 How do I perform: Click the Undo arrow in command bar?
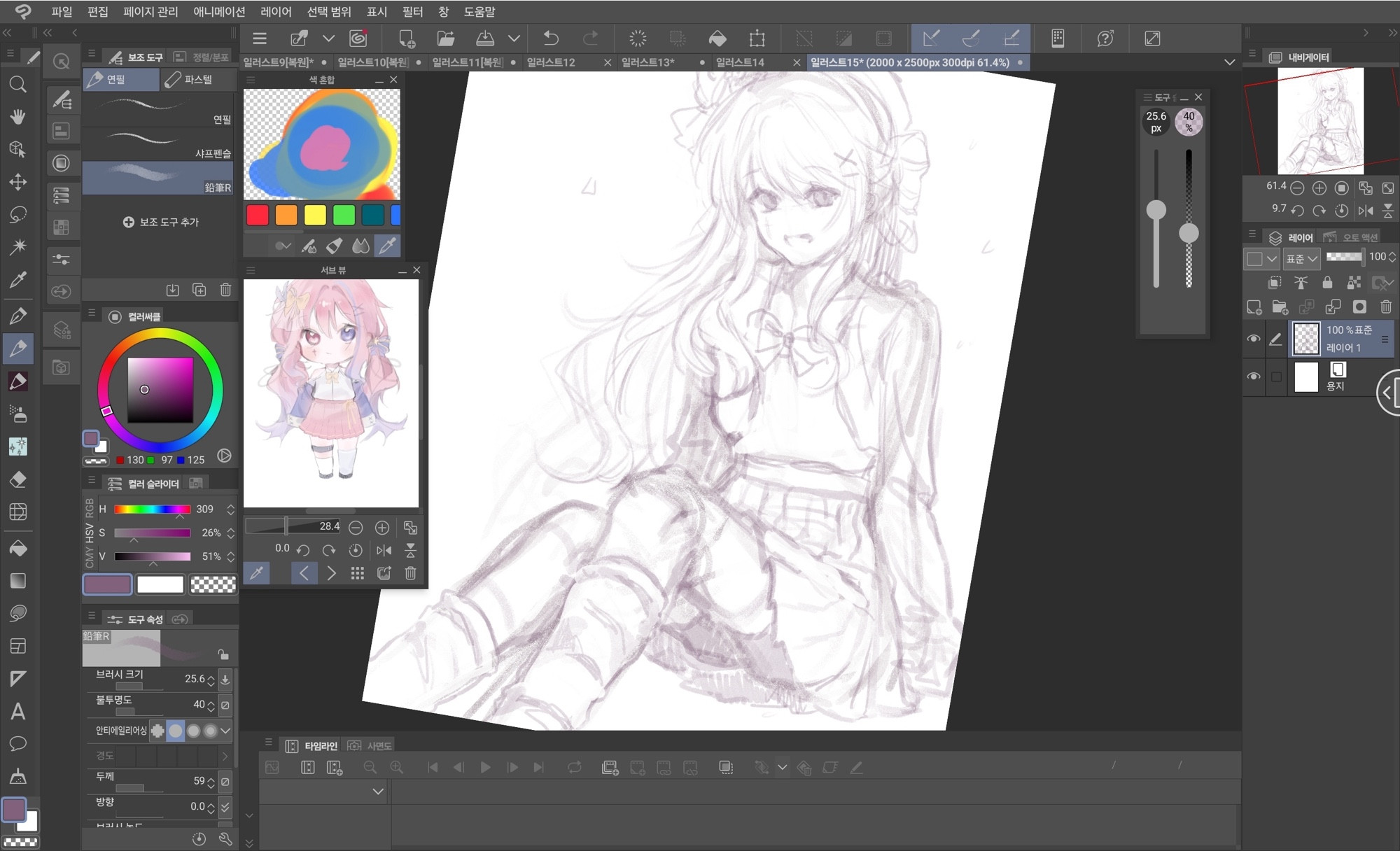click(551, 38)
